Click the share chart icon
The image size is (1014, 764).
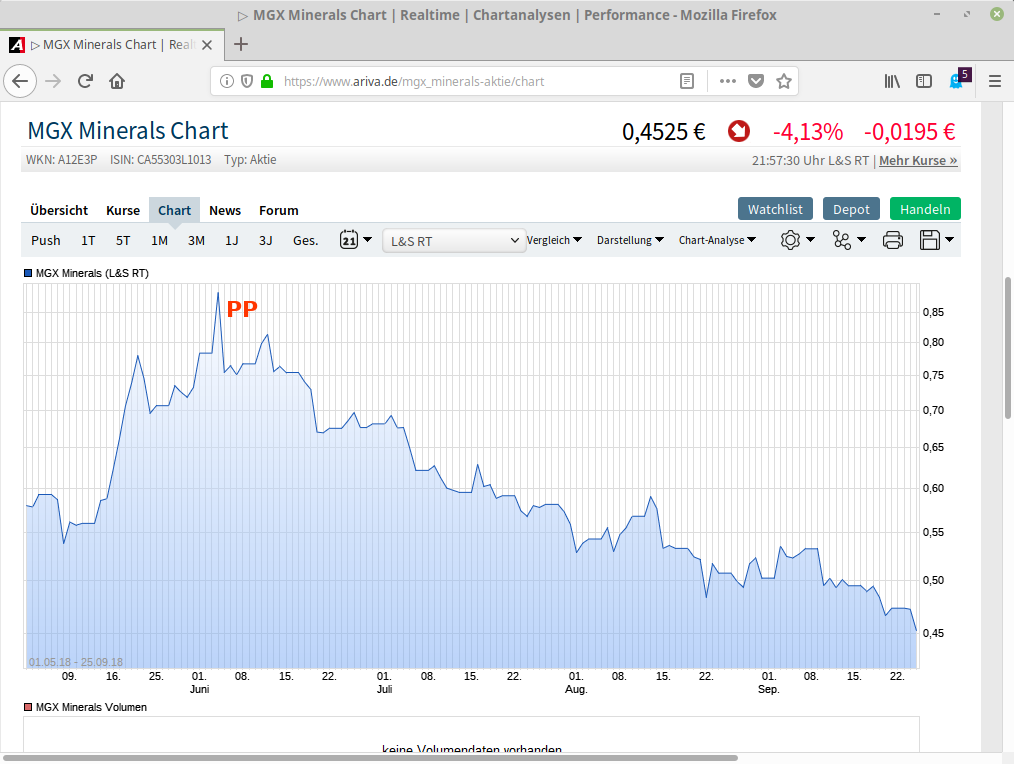tap(842, 240)
